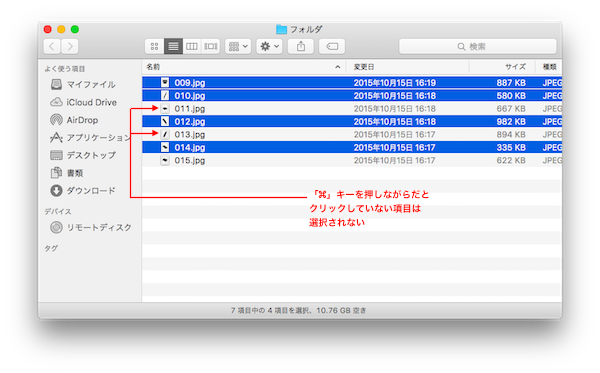The height and width of the screenshot is (373, 600).
Task: Select リモートディスク under デバイス
Action: click(x=91, y=228)
